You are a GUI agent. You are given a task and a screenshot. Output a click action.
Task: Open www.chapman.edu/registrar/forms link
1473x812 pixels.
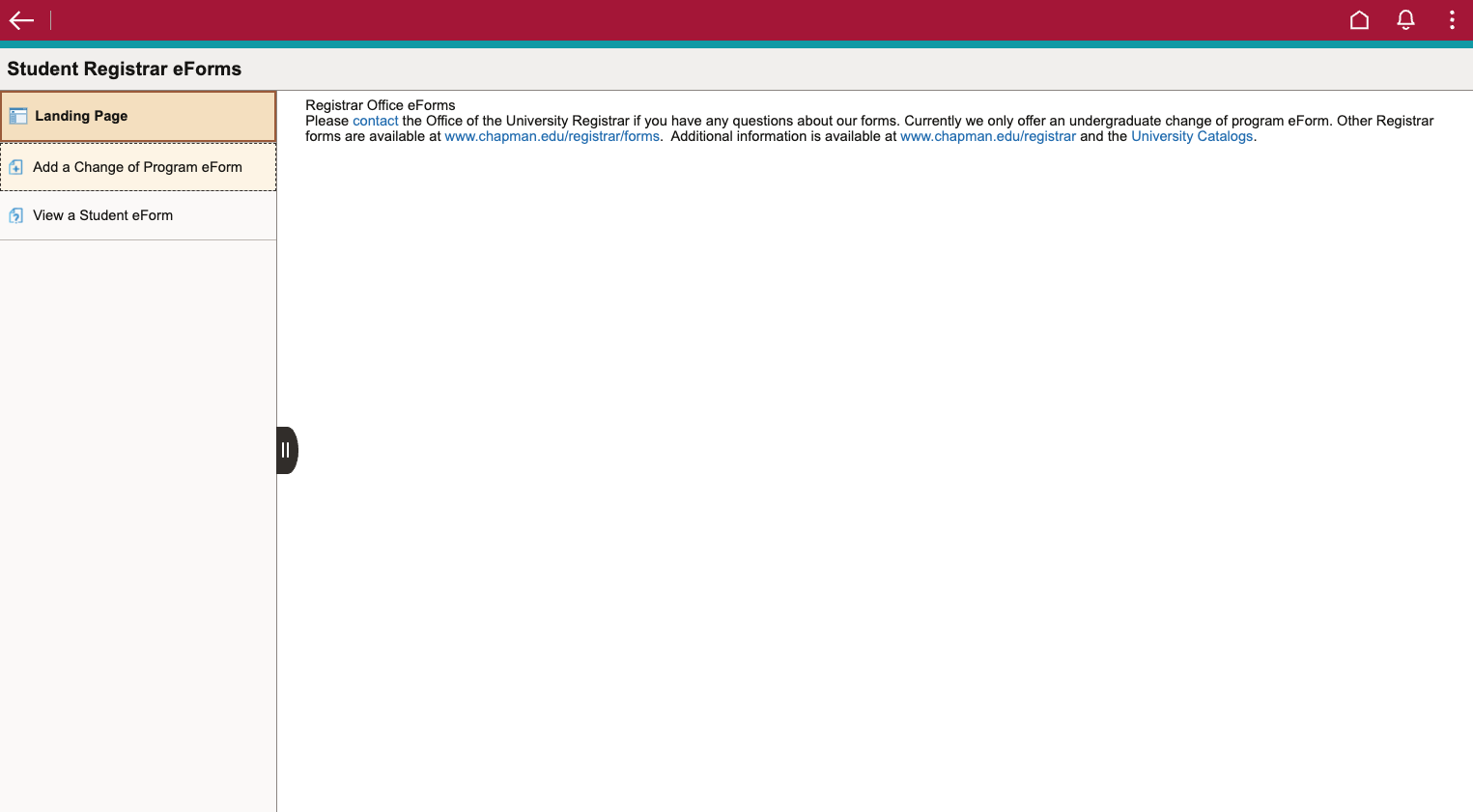coord(552,136)
